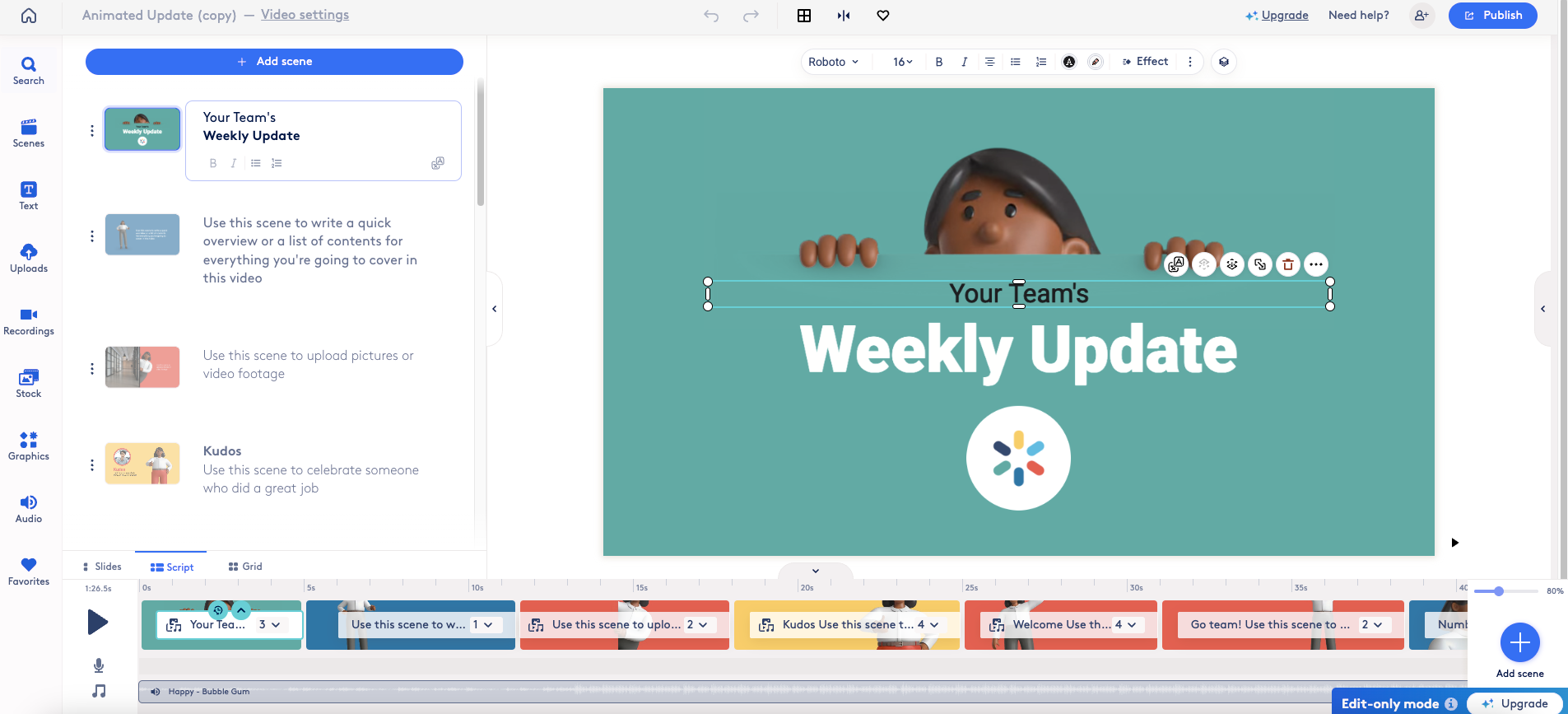Toggle bullet list in first script card
Viewport: 1568px width, 714px height.
[256, 163]
